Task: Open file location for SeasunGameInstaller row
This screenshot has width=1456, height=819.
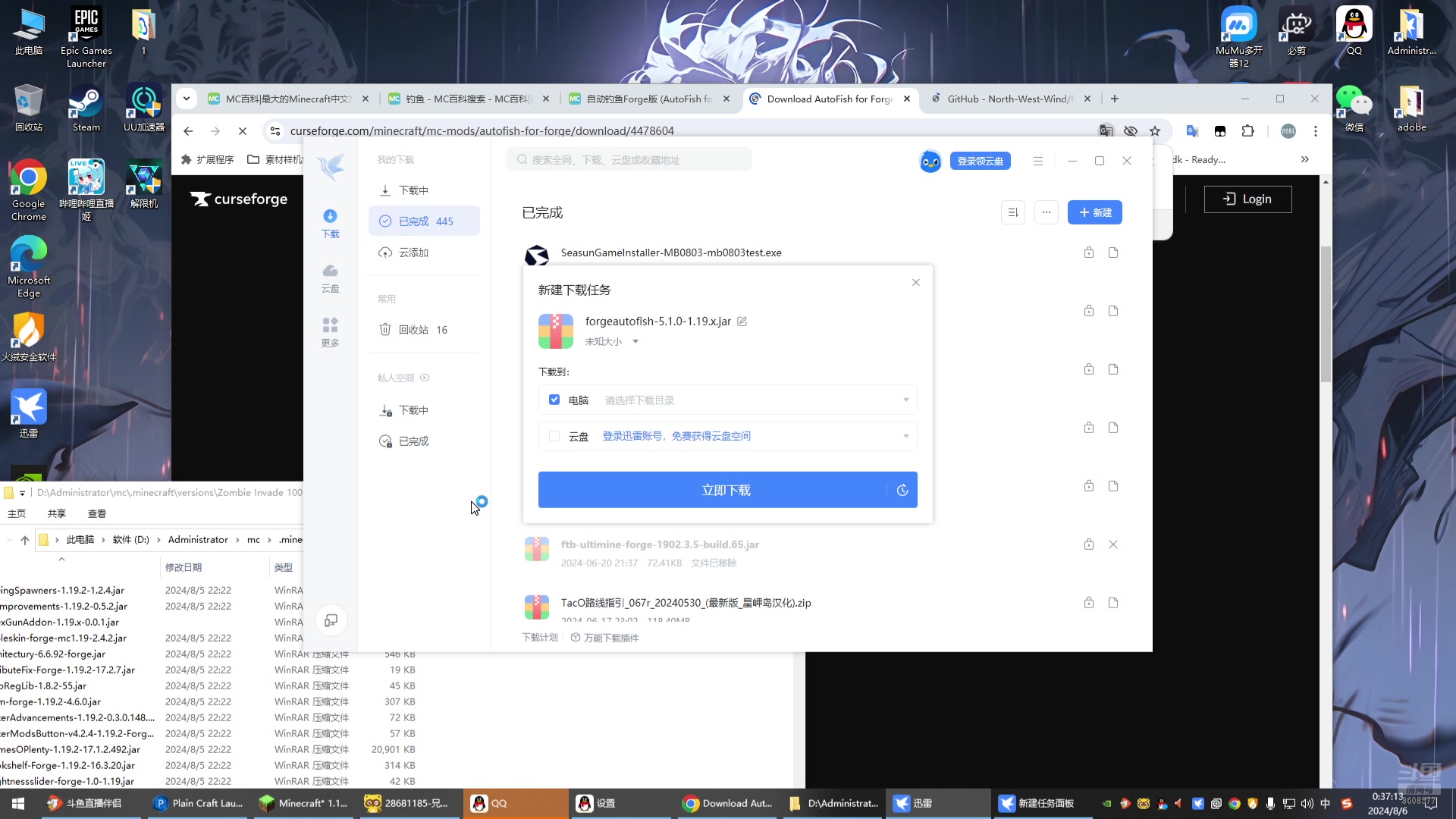Action: click(1113, 253)
